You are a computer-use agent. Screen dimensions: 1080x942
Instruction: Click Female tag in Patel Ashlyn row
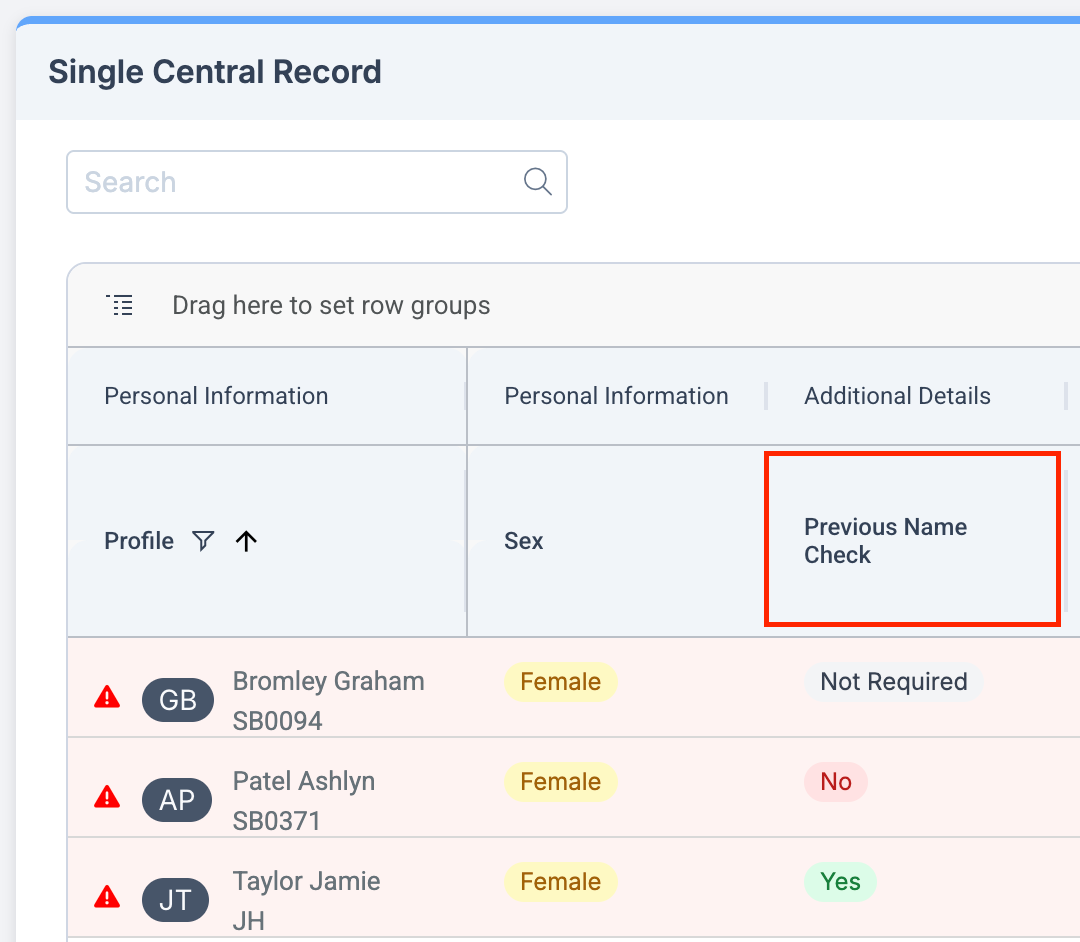561,782
